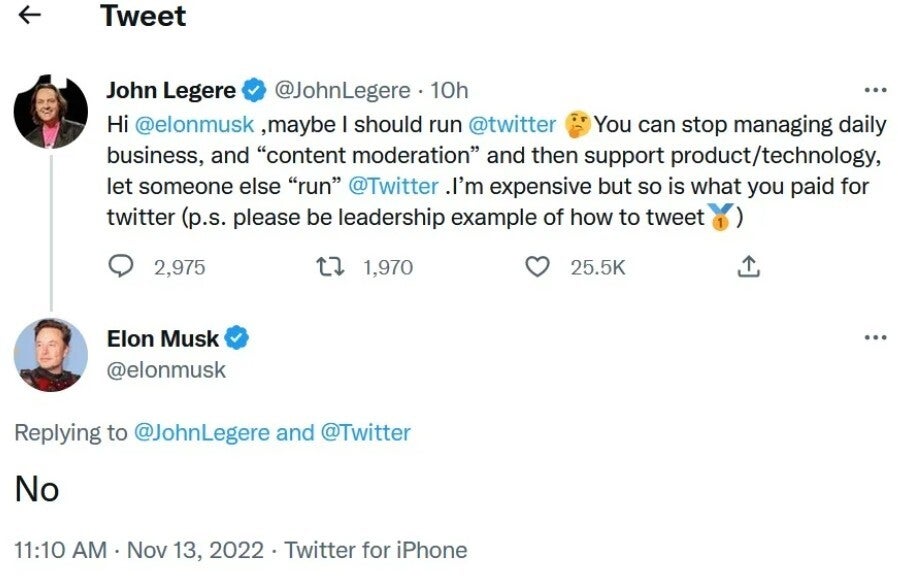Viewport: 898px width, 576px height.
Task: Click the lowercase @twitter mention link
Action: 512,125
